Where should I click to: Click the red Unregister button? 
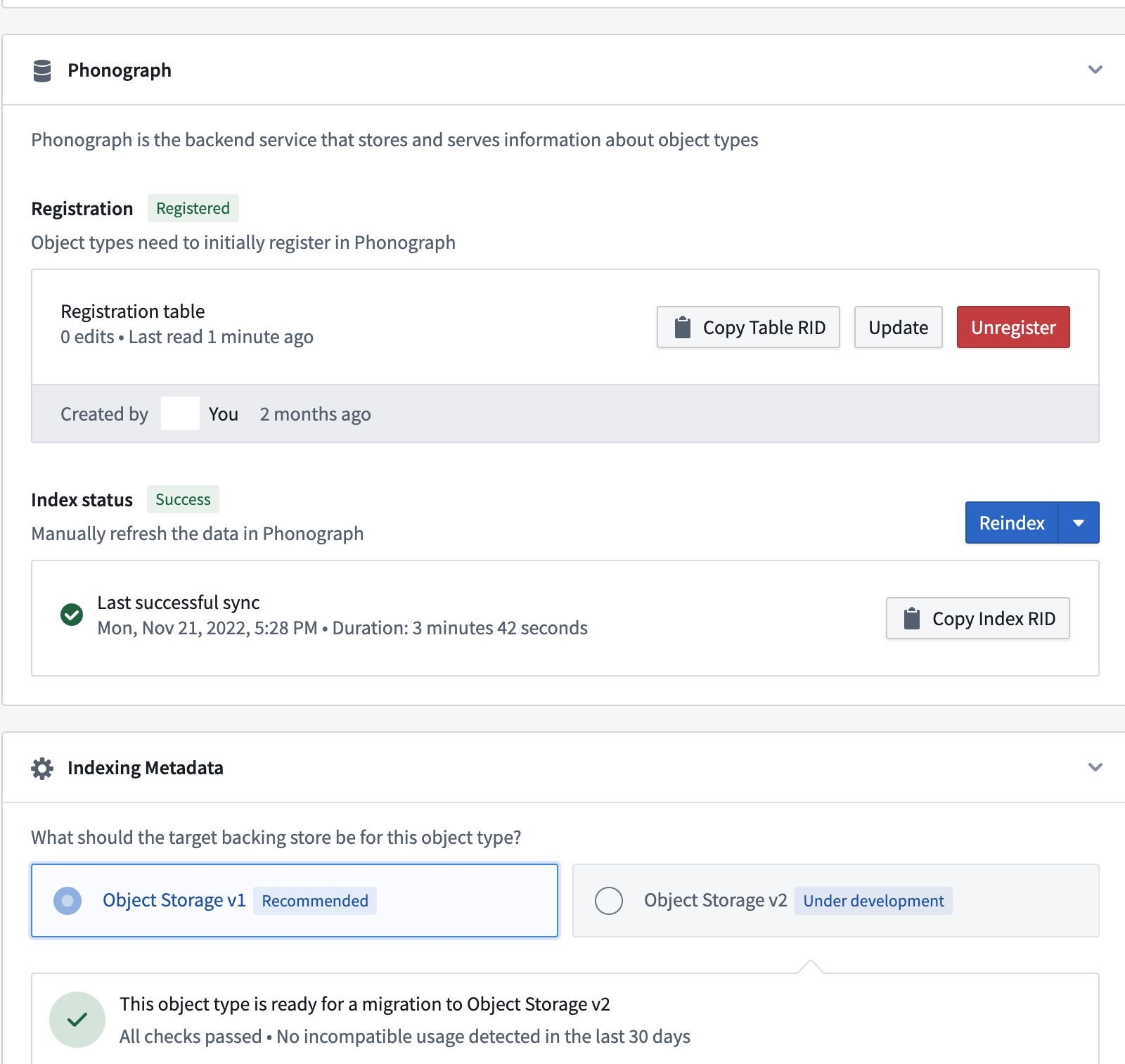[x=1013, y=327]
